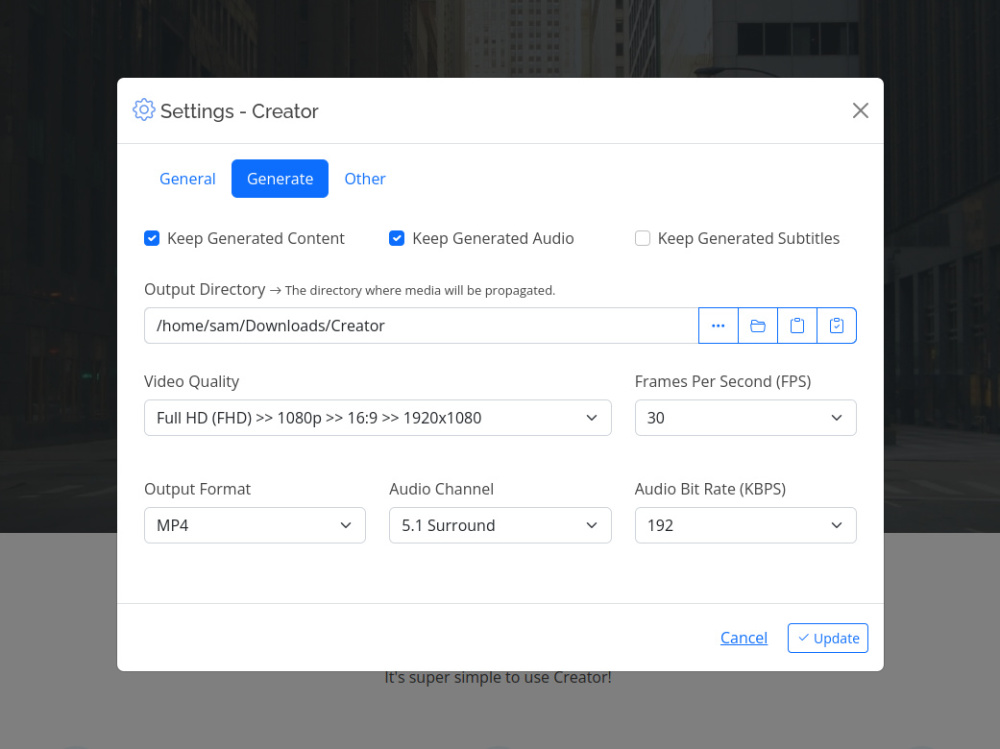Click the three-dots browse button for Output Directory
1000x749 pixels.
pos(718,325)
